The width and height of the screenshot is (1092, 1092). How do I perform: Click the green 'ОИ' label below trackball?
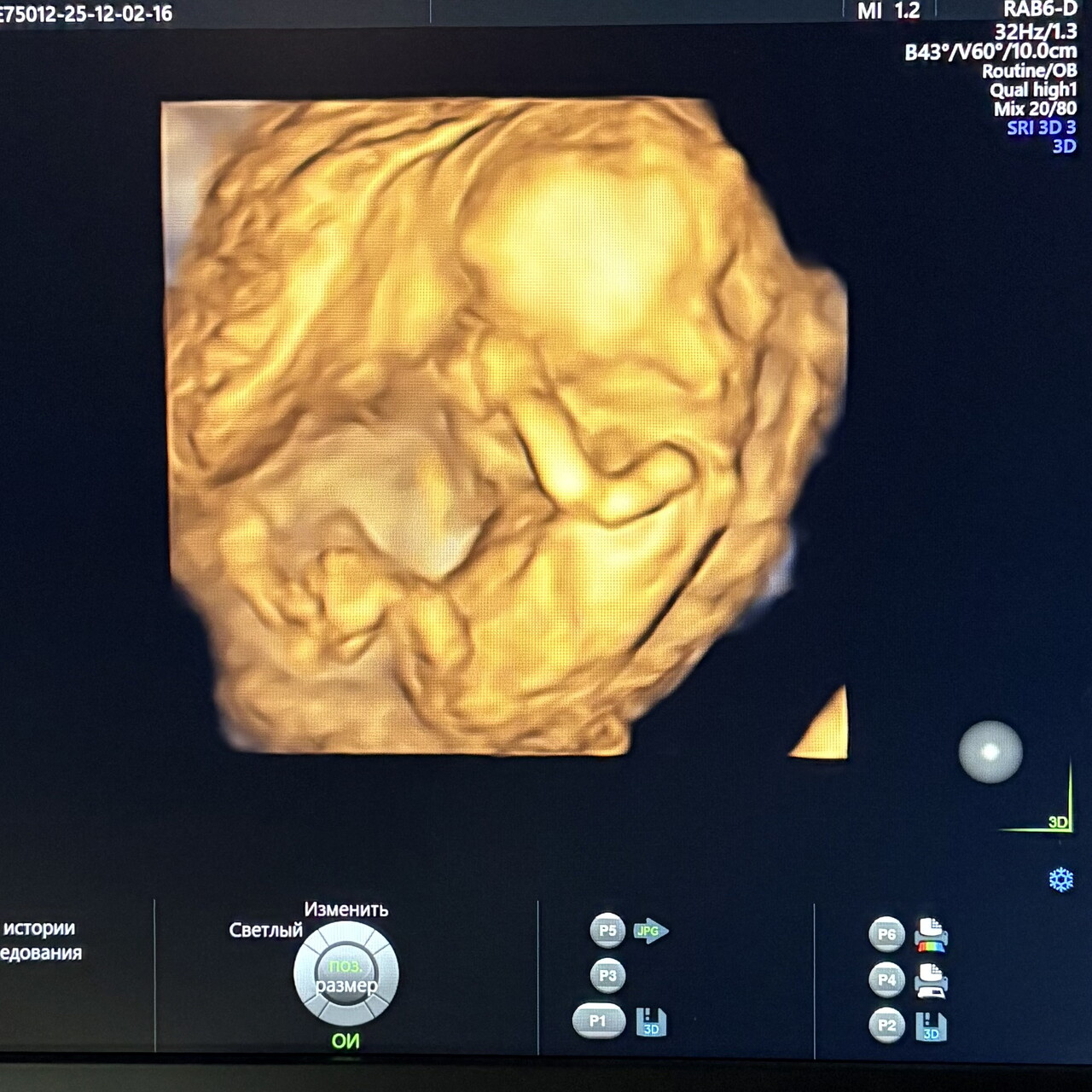(346, 1041)
